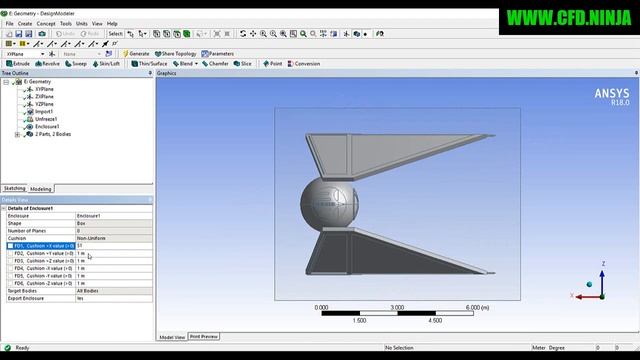Click the Generate button

[x=136, y=54]
